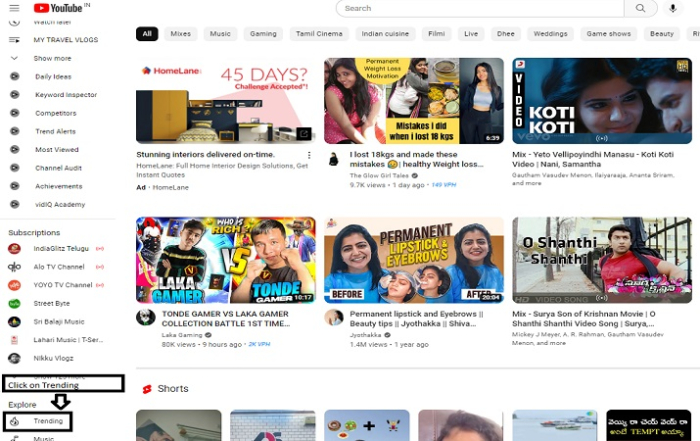The width and height of the screenshot is (700, 441).
Task: Select the Indian cuisine filter chip
Action: [x=385, y=33]
